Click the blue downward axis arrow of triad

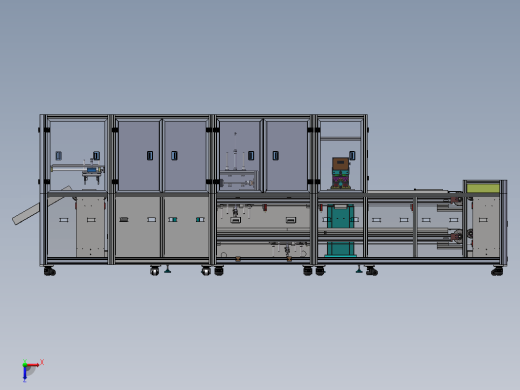point(25,374)
